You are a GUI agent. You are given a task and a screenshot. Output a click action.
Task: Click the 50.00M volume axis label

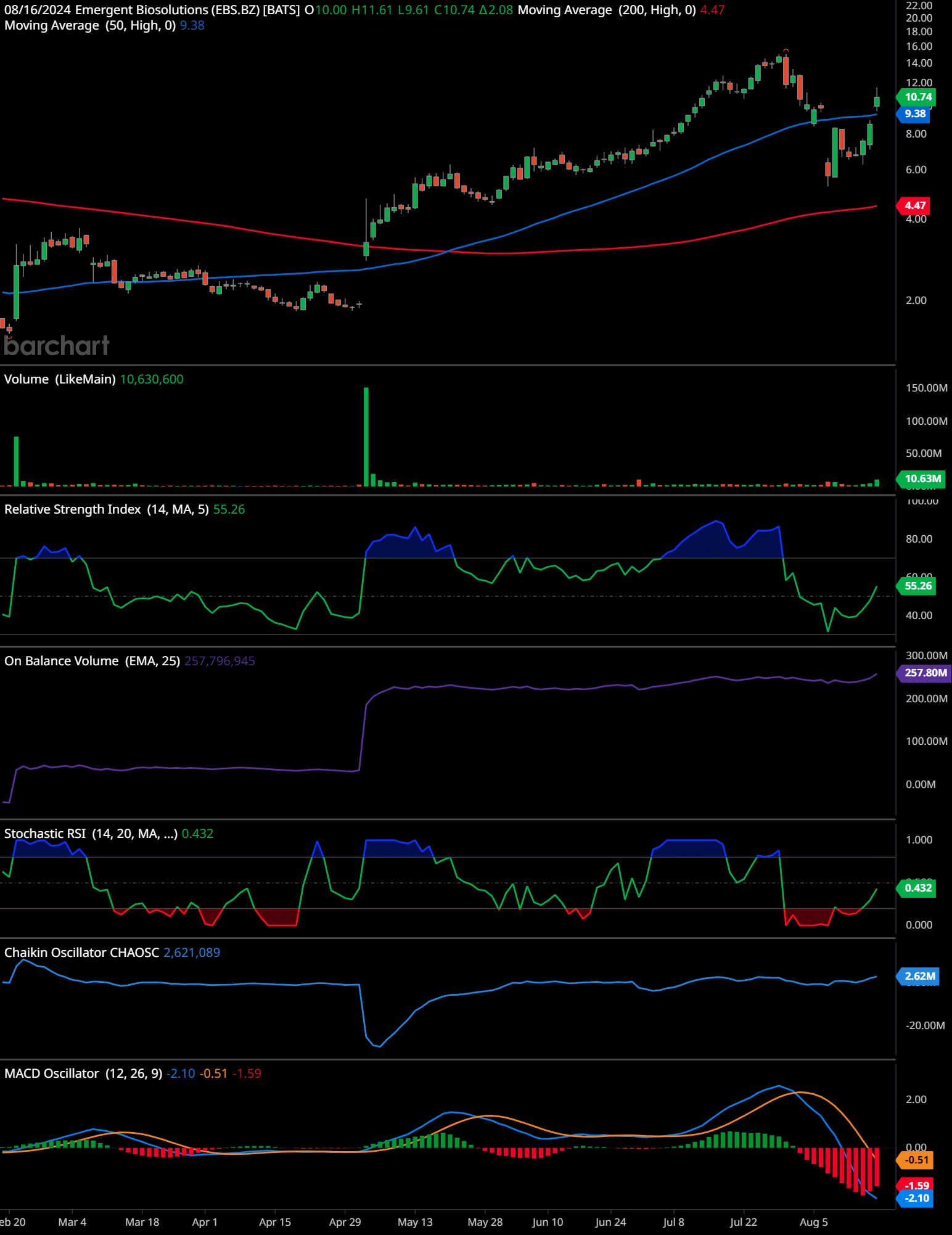click(923, 453)
